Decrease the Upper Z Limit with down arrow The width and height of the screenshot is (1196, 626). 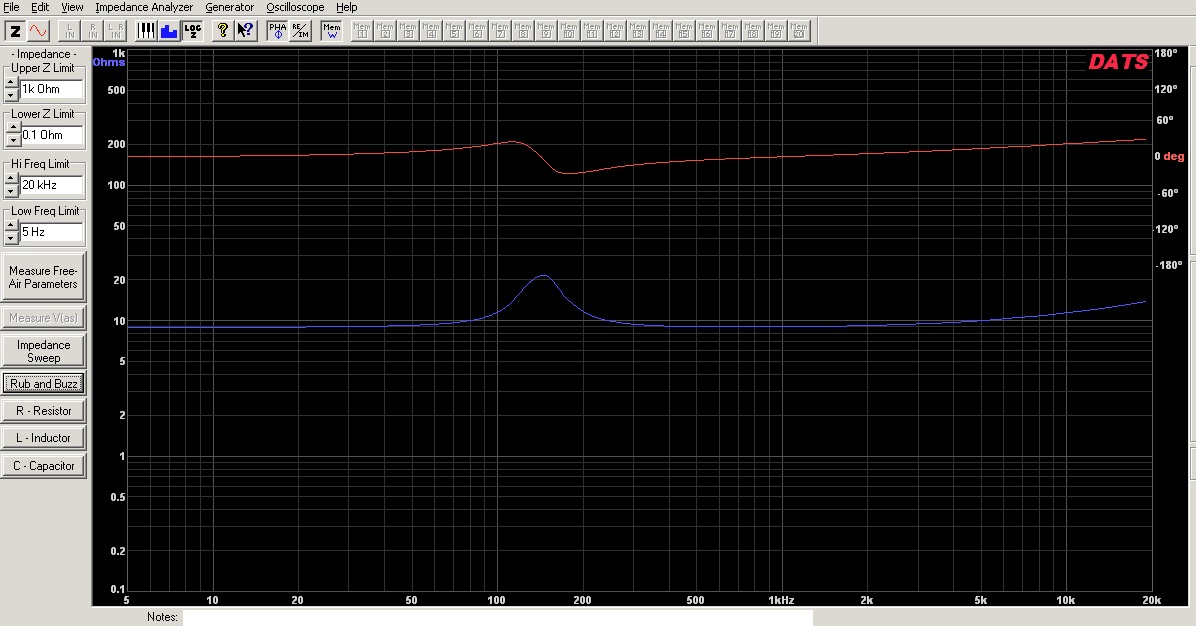coord(11,95)
